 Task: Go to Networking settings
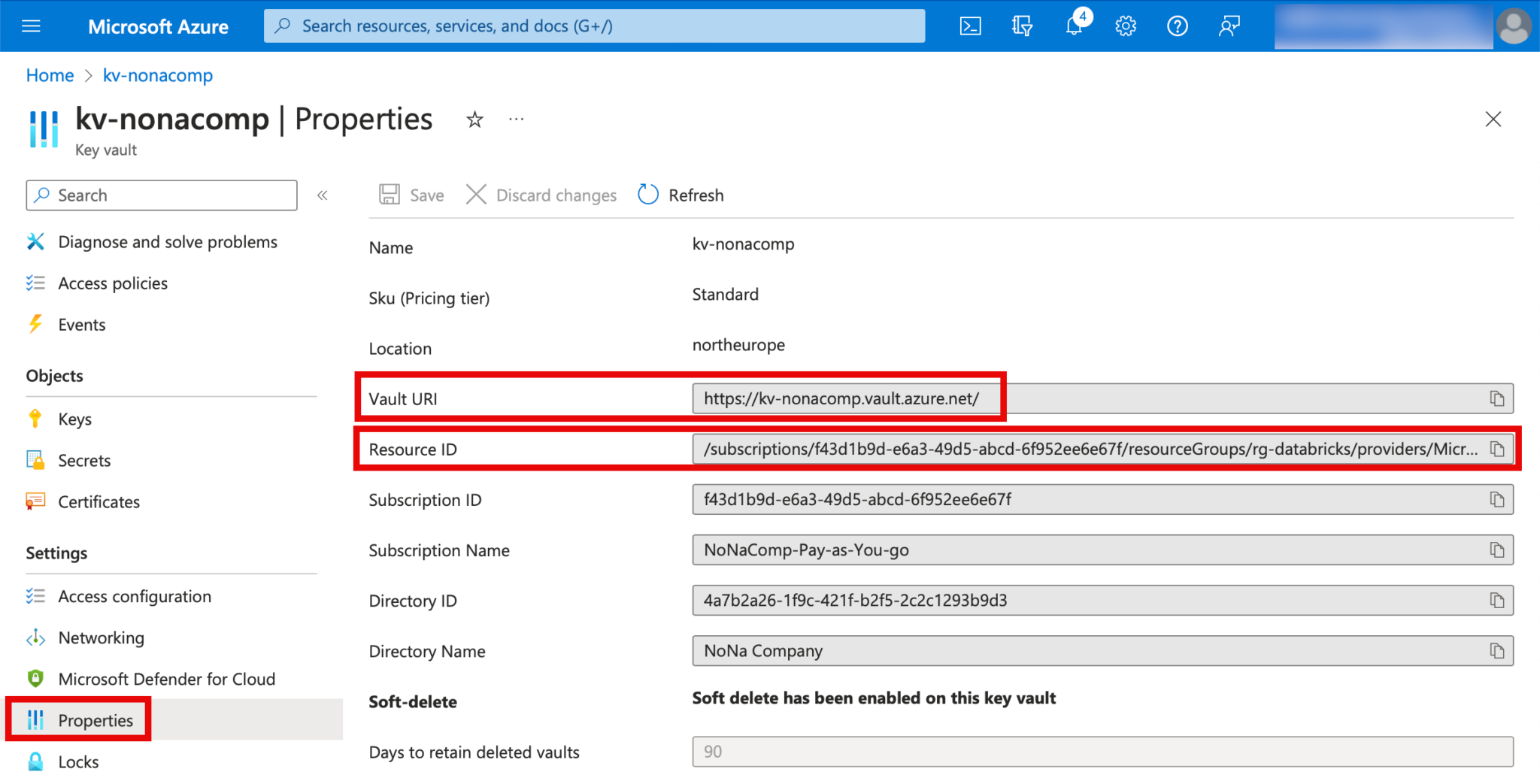tap(101, 637)
